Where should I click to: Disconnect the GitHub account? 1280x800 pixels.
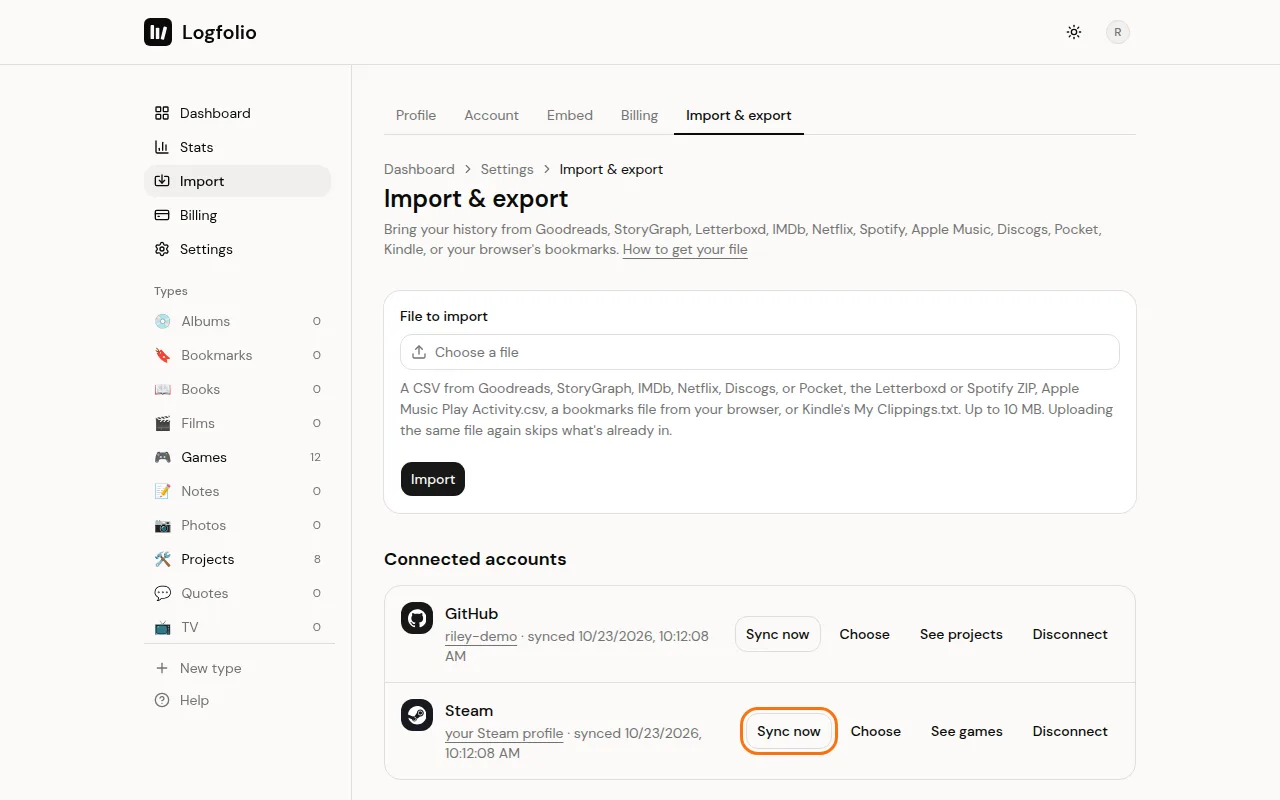pyautogui.click(x=1070, y=634)
